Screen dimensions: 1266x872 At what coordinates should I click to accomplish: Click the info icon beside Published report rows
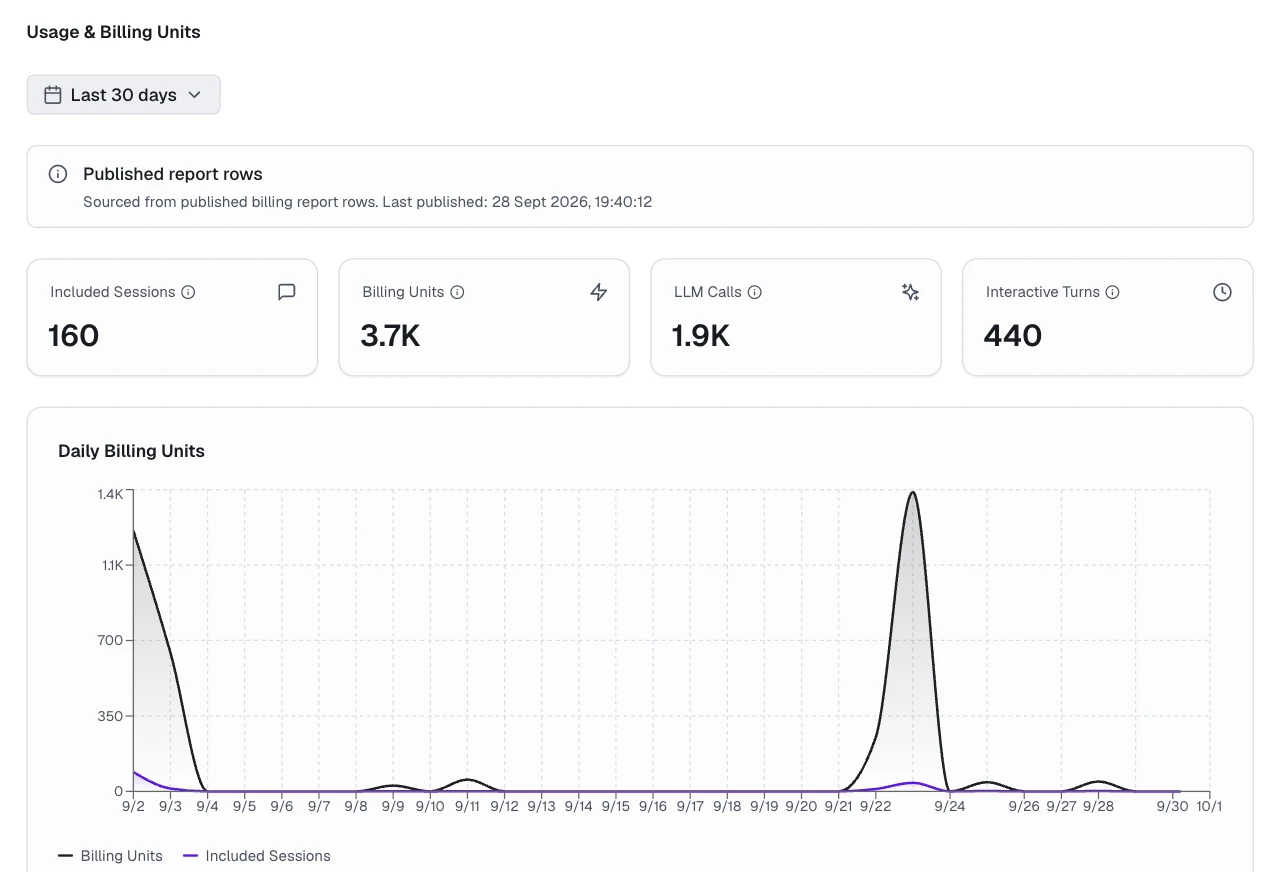point(58,174)
